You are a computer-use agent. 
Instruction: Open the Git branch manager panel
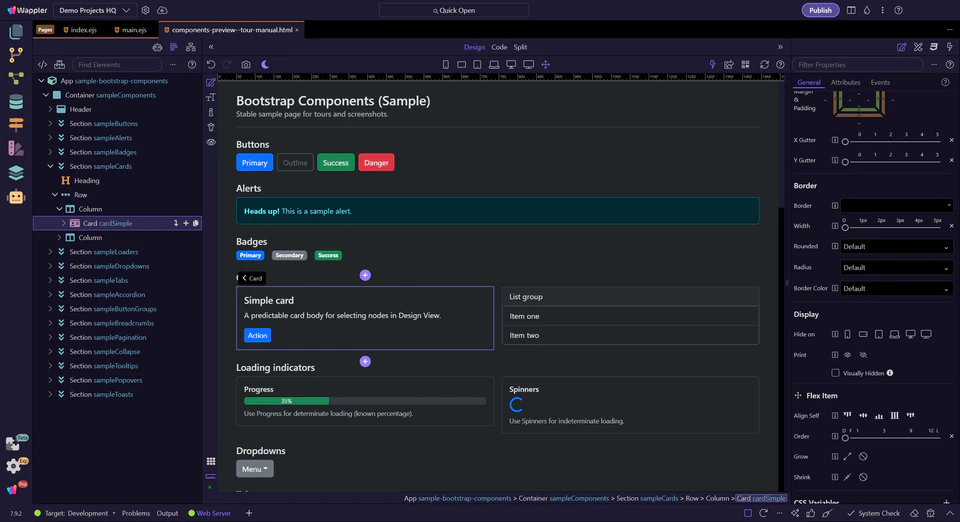click(16, 55)
